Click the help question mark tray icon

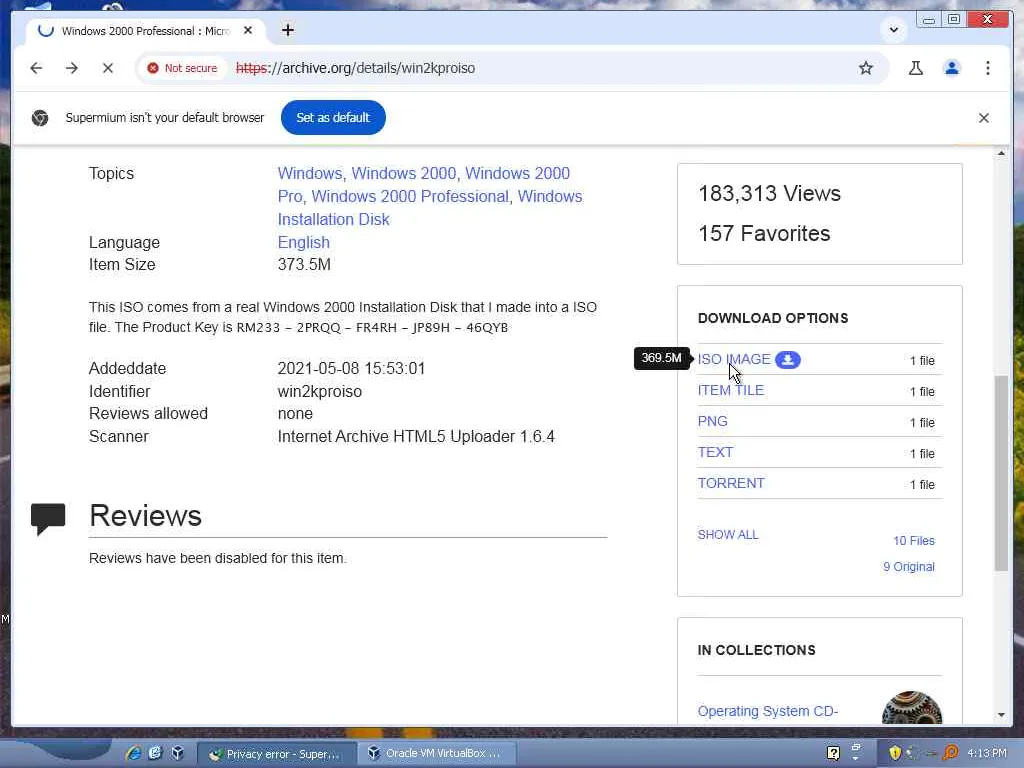[833, 753]
